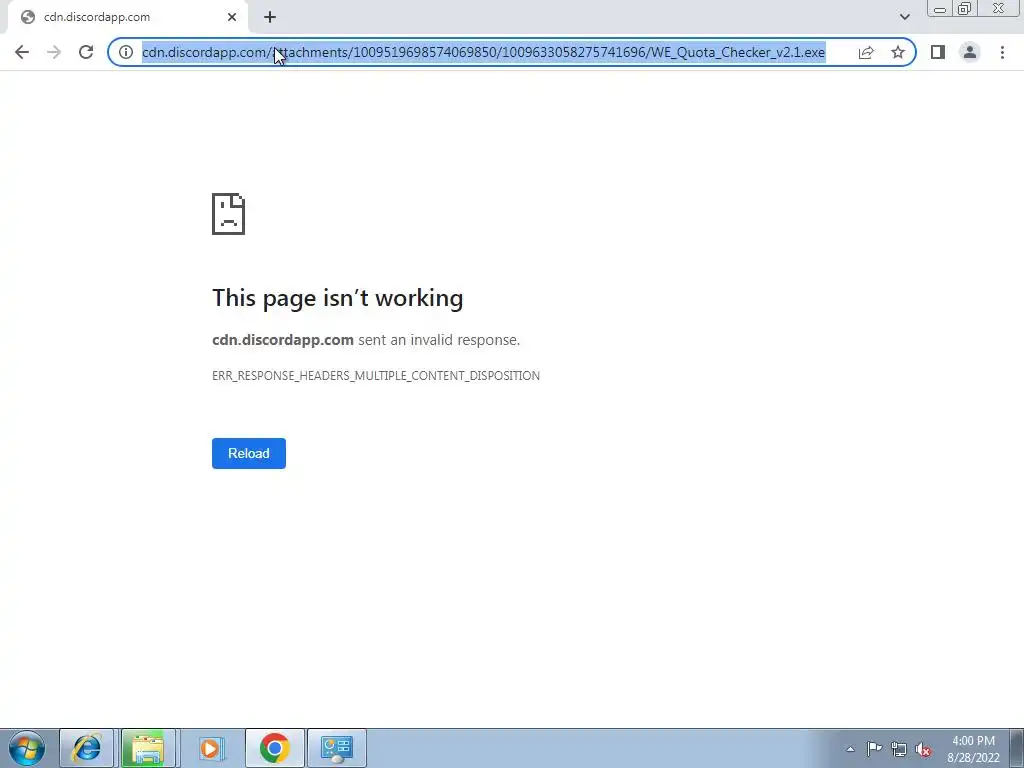Click the forward navigation arrow

(54, 52)
